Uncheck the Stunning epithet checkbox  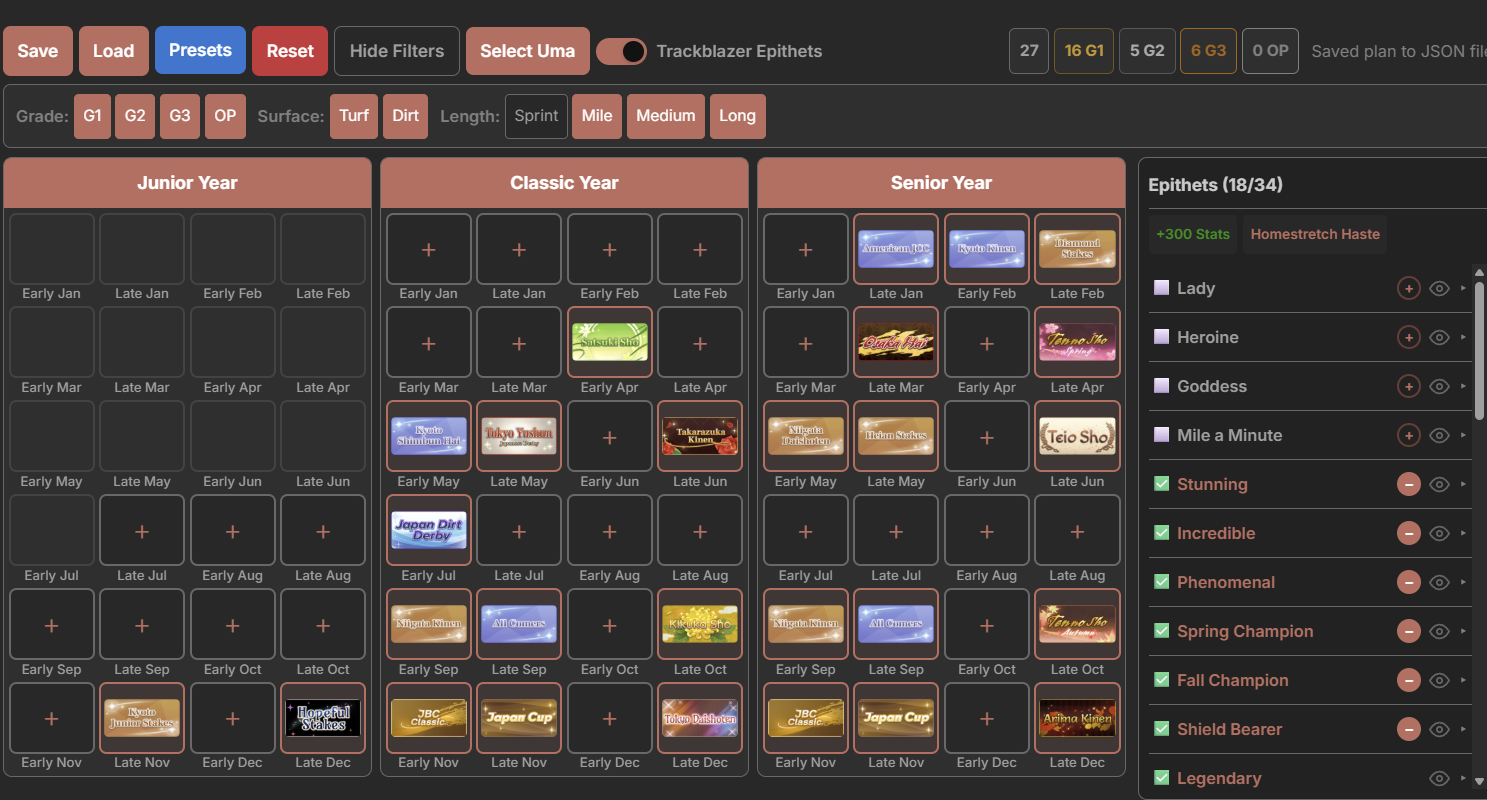click(1161, 484)
